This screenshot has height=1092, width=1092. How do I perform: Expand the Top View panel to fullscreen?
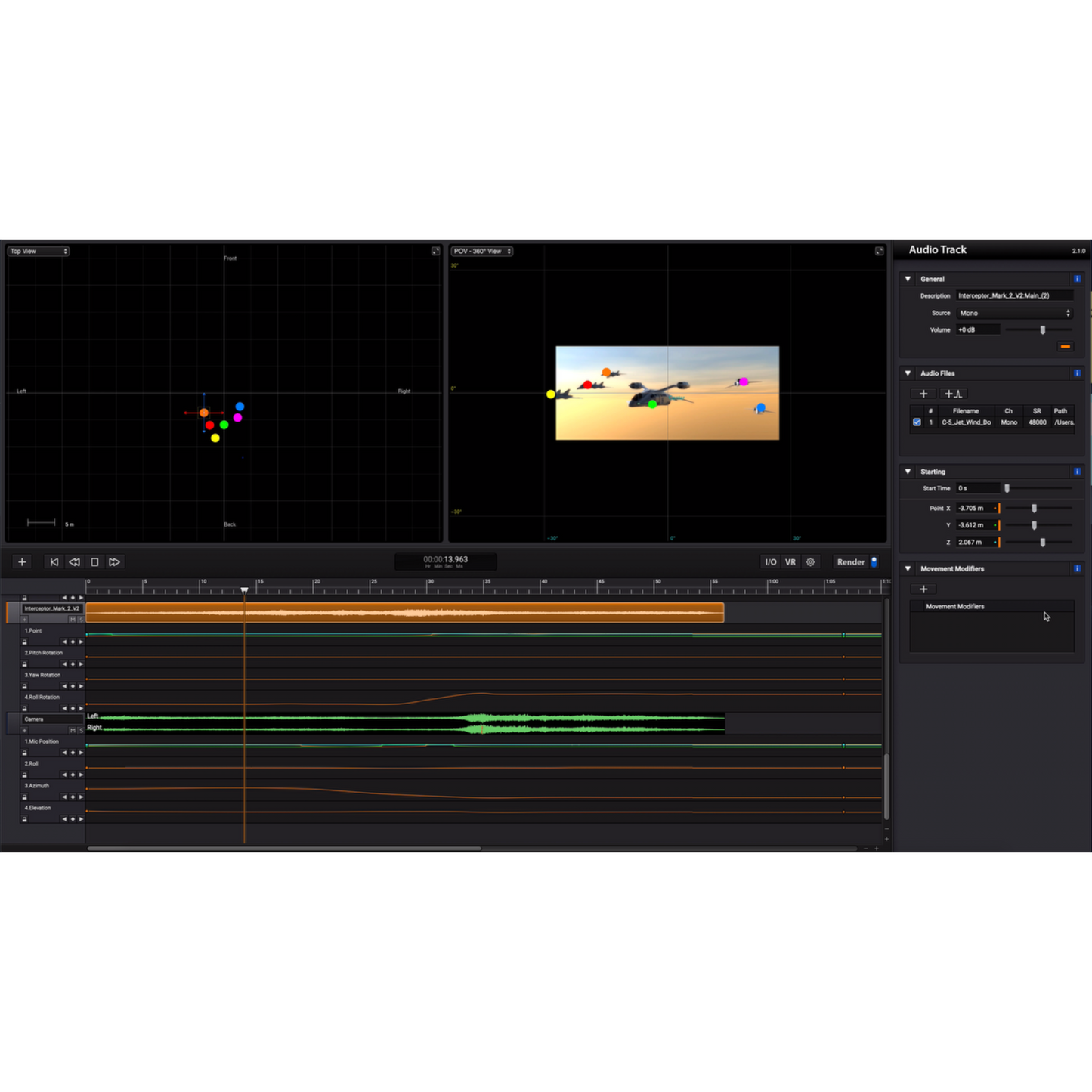coord(435,251)
